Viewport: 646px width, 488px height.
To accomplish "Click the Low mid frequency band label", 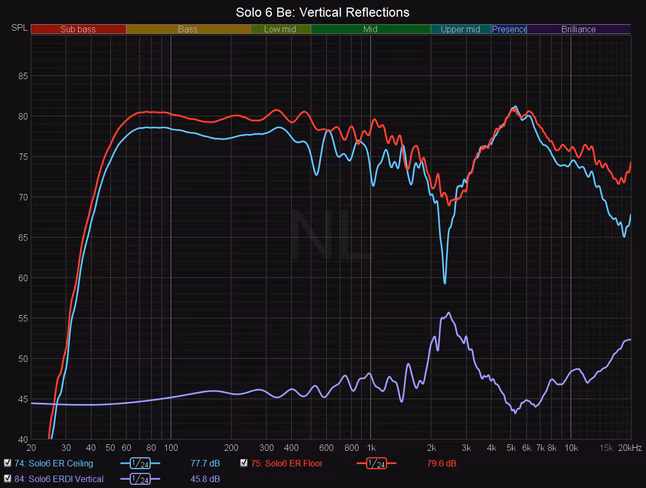I will 280,29.
